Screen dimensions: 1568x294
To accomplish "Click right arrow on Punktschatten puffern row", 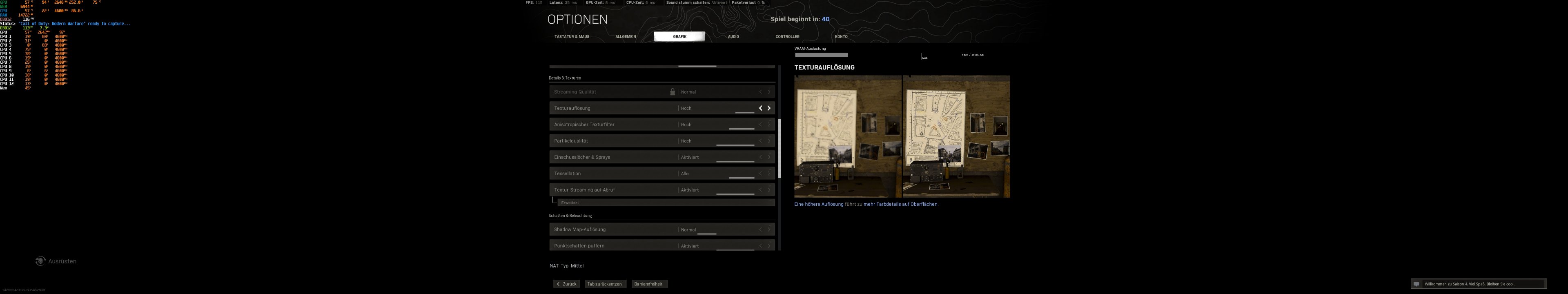I will [x=769, y=246].
